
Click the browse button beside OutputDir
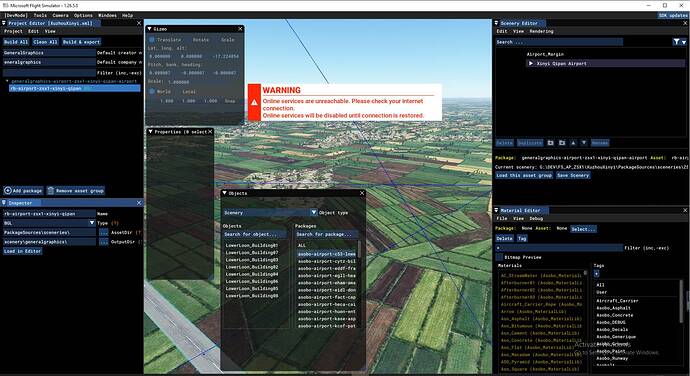coord(103,242)
